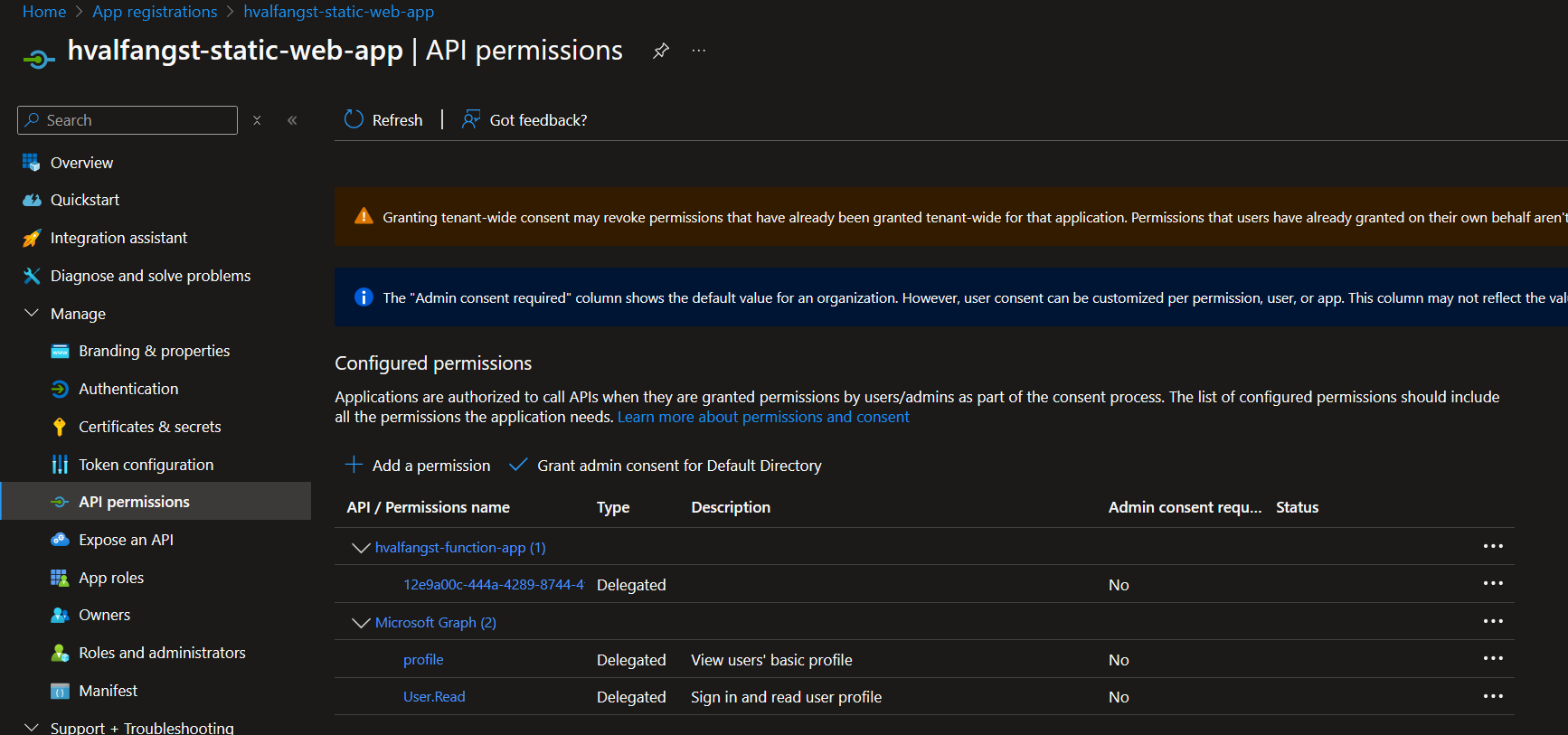Image resolution: width=1568 pixels, height=735 pixels.
Task: Open ellipsis menu for Microsoft Graph row
Action: click(1493, 621)
